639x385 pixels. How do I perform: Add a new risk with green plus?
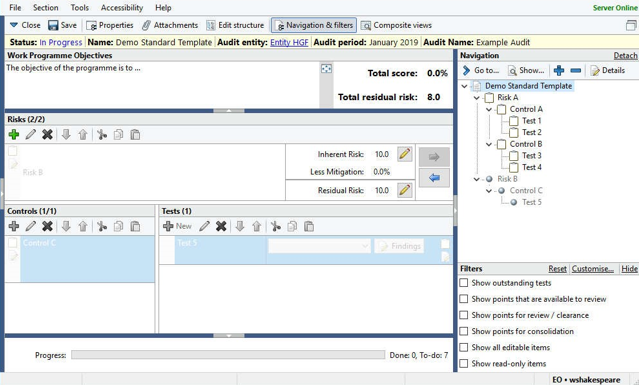[14, 134]
